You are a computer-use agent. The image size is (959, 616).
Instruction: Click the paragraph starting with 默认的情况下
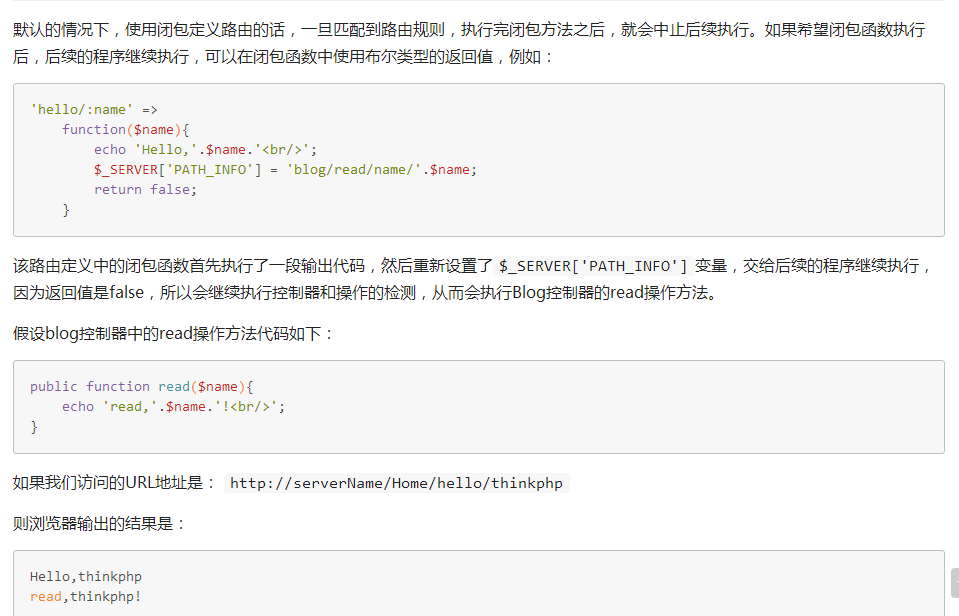point(468,30)
